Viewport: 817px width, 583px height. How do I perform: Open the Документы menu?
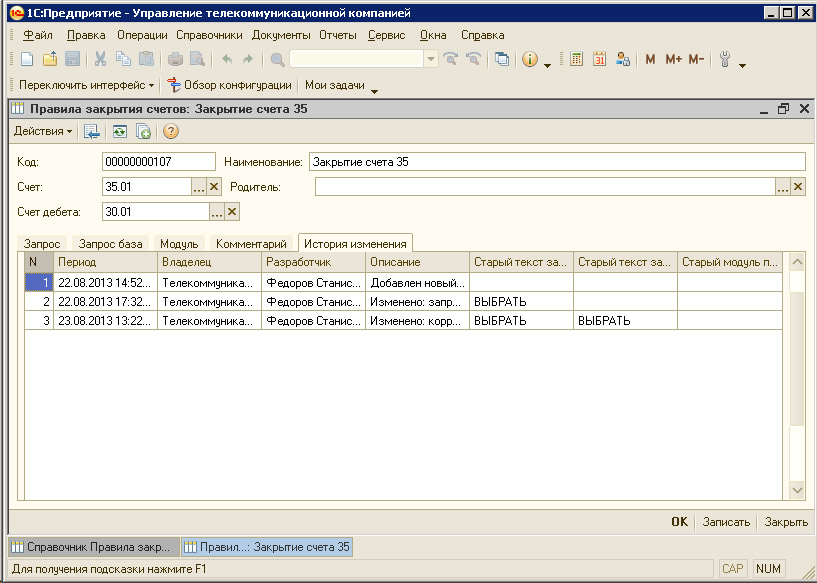tap(281, 35)
